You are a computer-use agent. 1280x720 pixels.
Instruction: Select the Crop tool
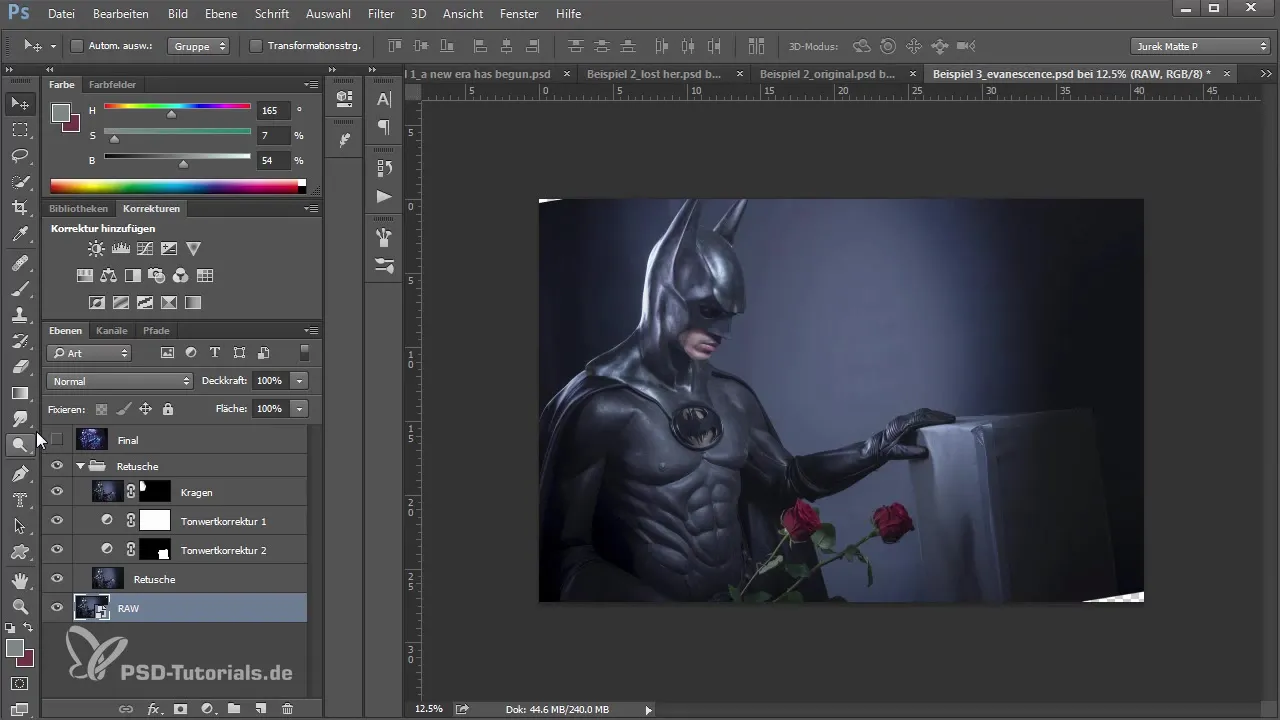coord(20,208)
